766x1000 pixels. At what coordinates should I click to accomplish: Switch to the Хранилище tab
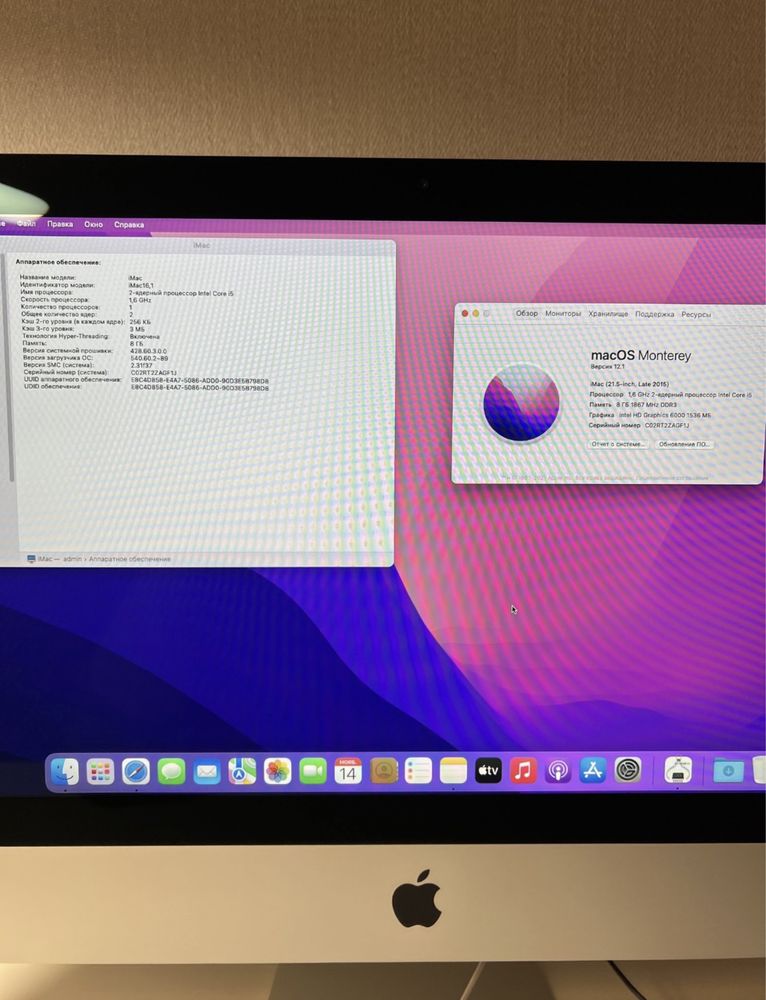pos(608,314)
